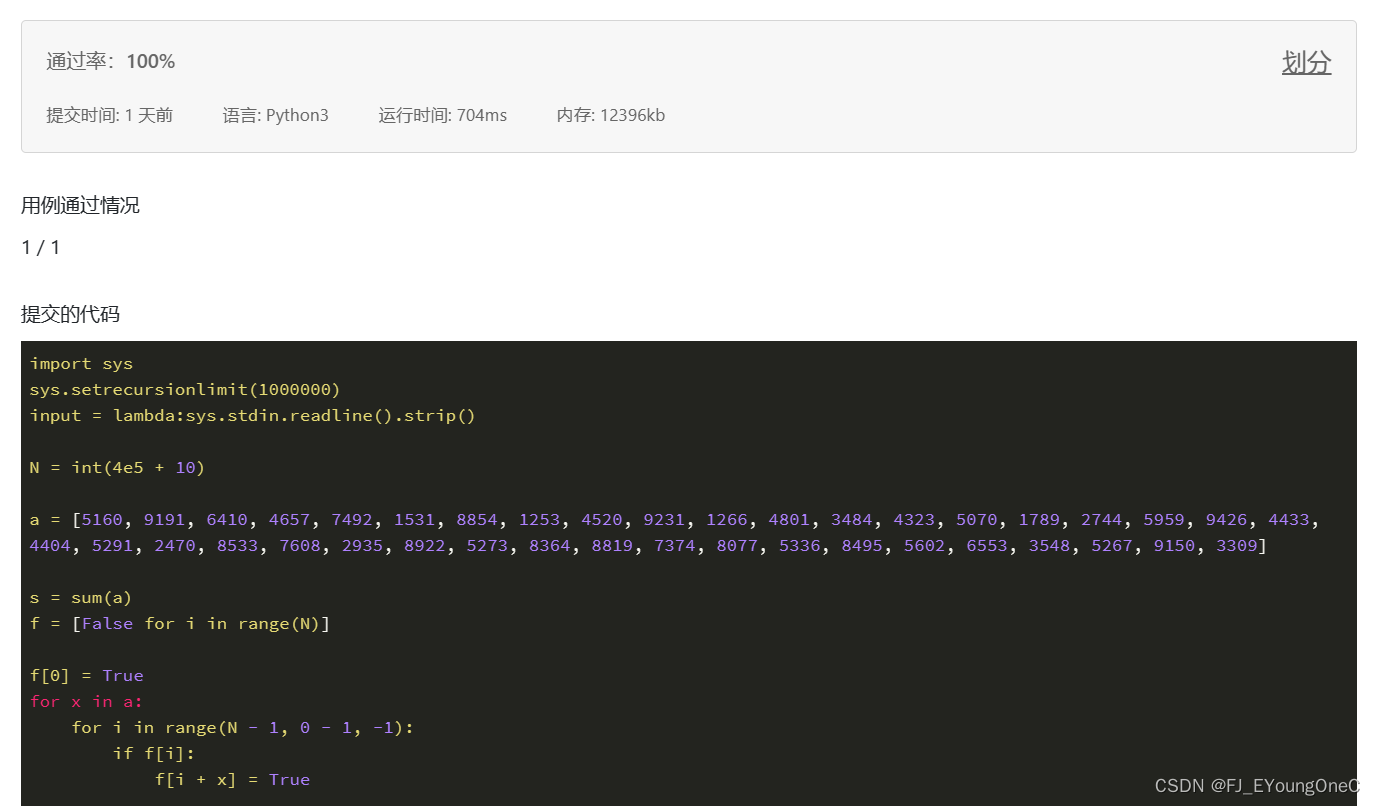The width and height of the screenshot is (1375, 806).
Task: Click the value 8854 in array a
Action: (x=477, y=520)
